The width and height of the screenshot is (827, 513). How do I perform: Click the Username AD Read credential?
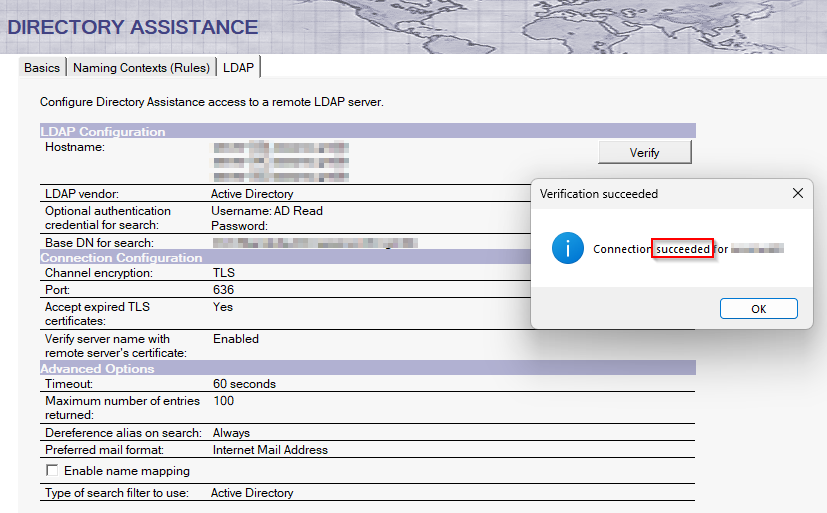pos(267,211)
